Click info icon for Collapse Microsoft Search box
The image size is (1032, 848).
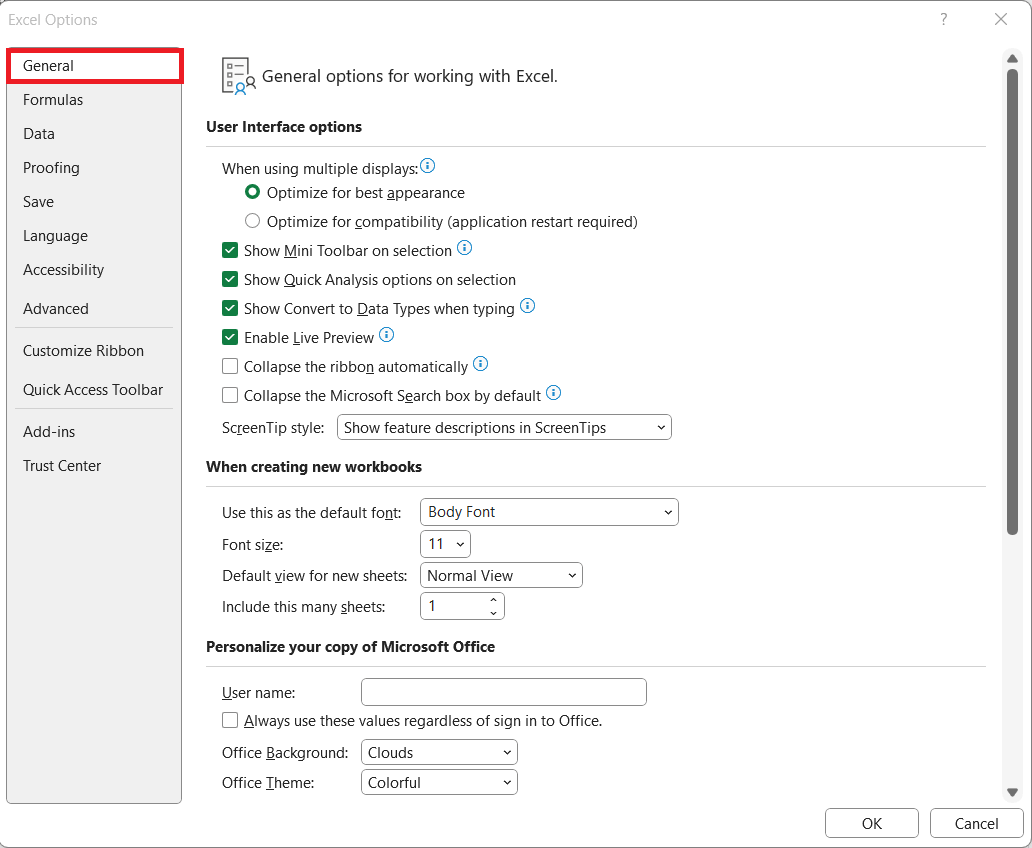click(x=554, y=392)
